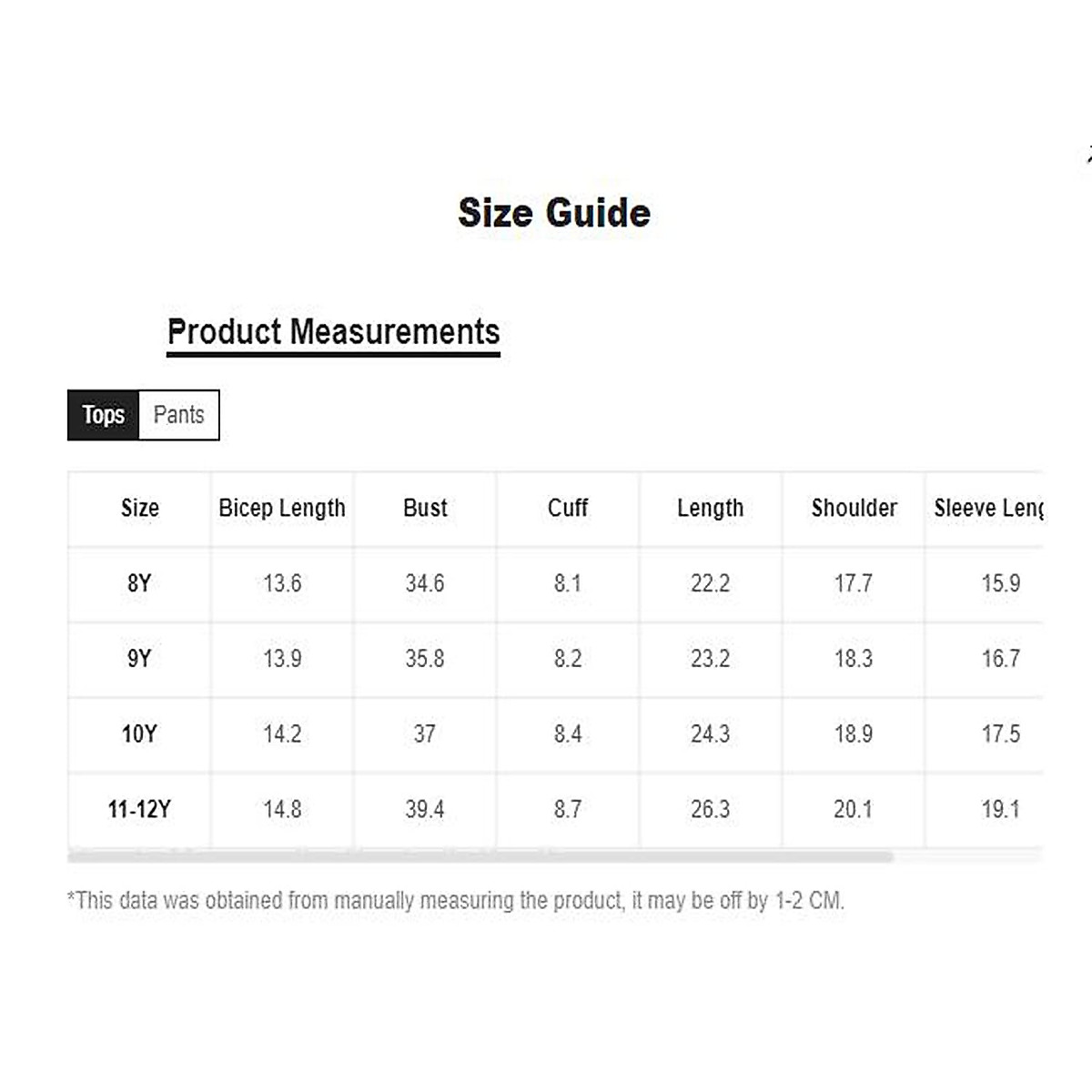Click the measurement disclaimer note text
Screen dimensions: 1092x1092
click(455, 901)
